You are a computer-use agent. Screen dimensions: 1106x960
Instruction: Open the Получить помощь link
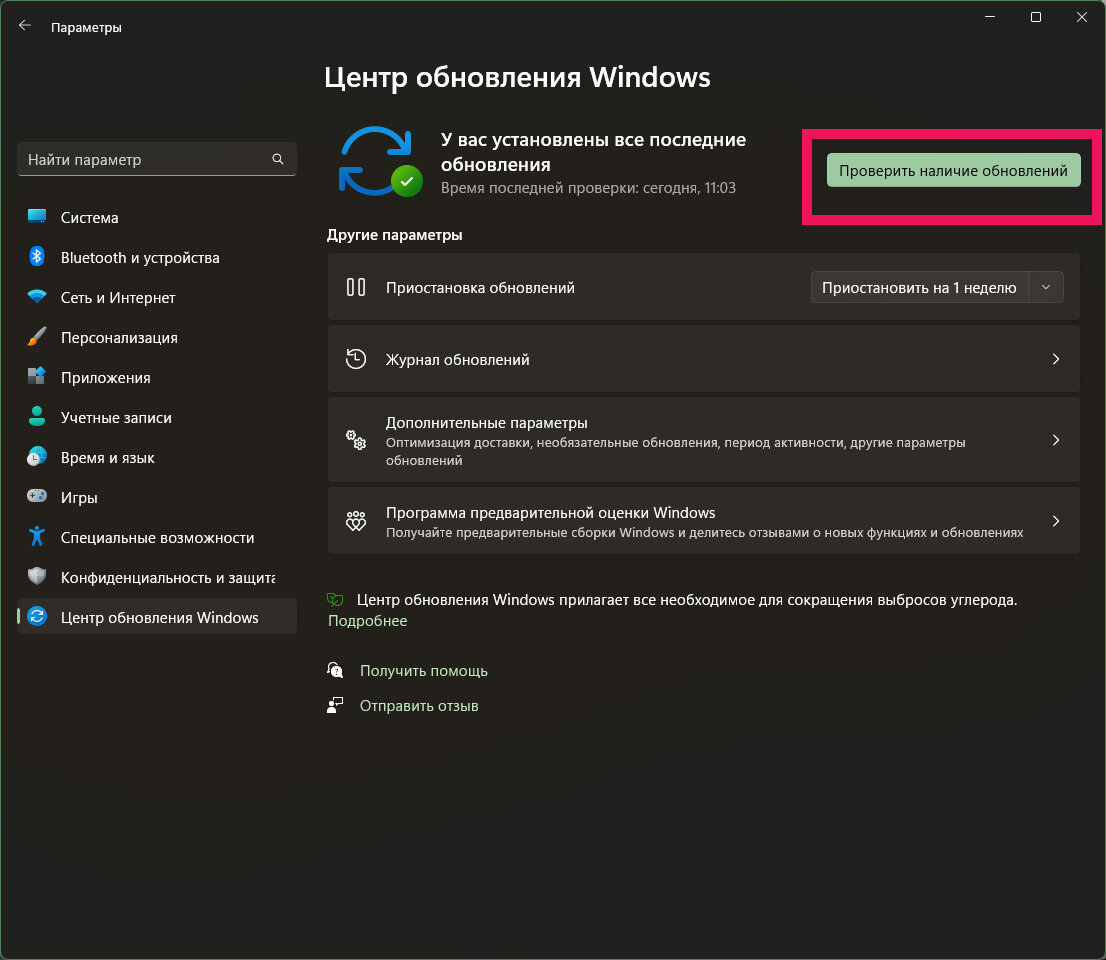(x=423, y=671)
